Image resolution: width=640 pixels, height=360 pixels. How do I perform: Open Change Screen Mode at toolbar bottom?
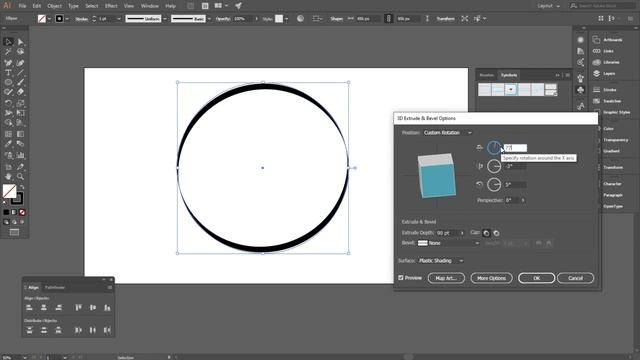click(x=14, y=232)
